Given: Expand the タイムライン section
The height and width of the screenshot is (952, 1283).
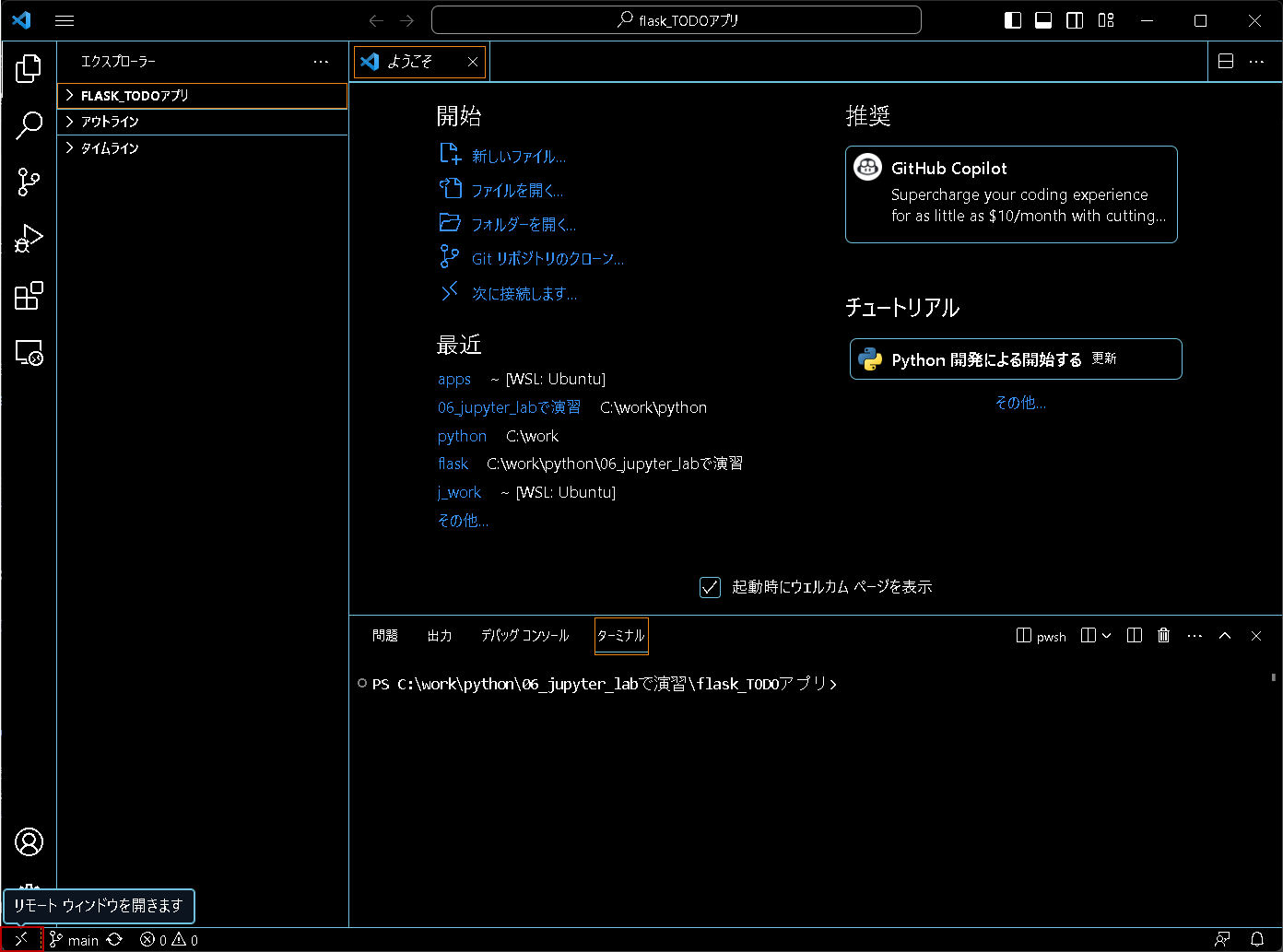Looking at the screenshot, I should point(203,148).
